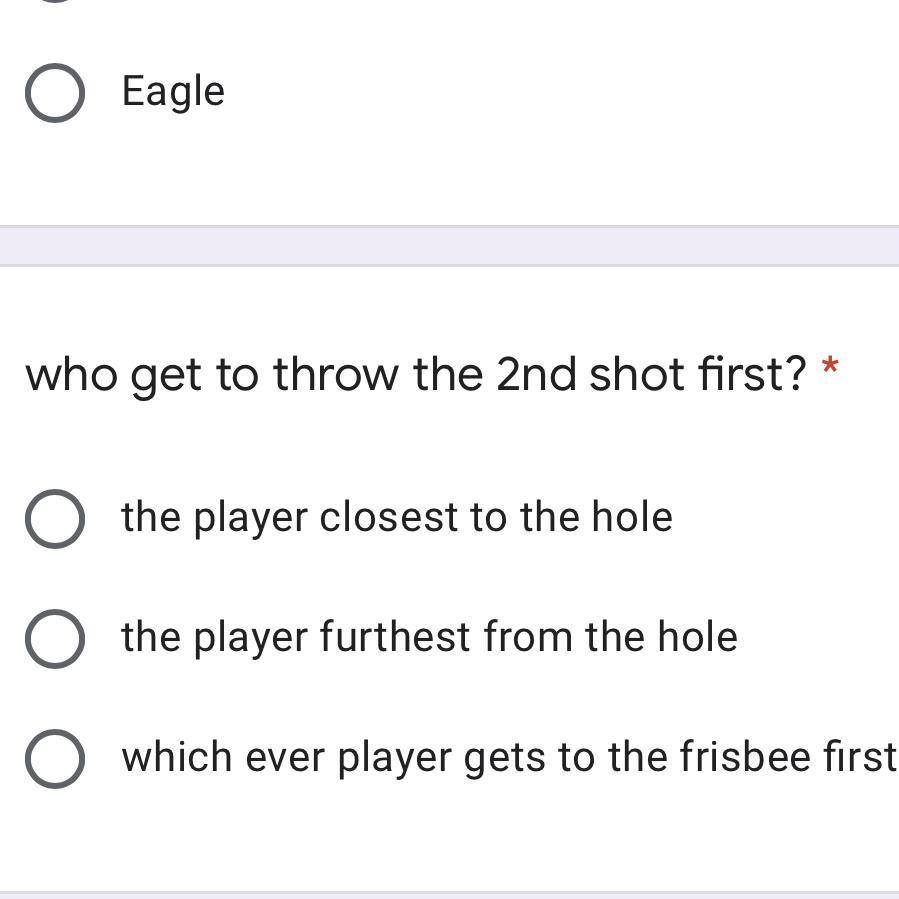Select the player furthest from the hole radio
899x899 pixels.
[54, 638]
